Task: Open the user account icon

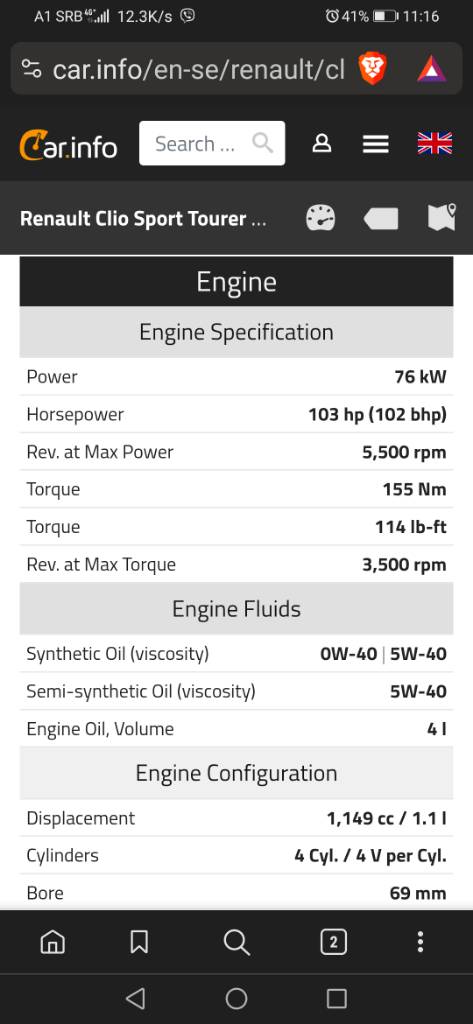Action: (321, 143)
